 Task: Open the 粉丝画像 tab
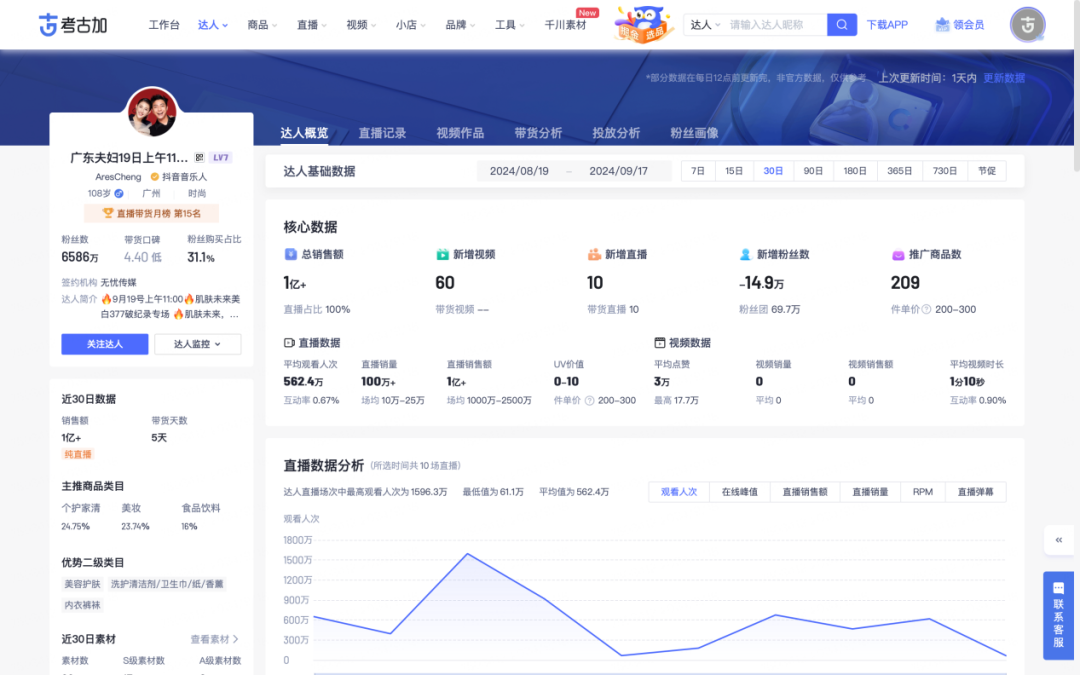click(694, 133)
